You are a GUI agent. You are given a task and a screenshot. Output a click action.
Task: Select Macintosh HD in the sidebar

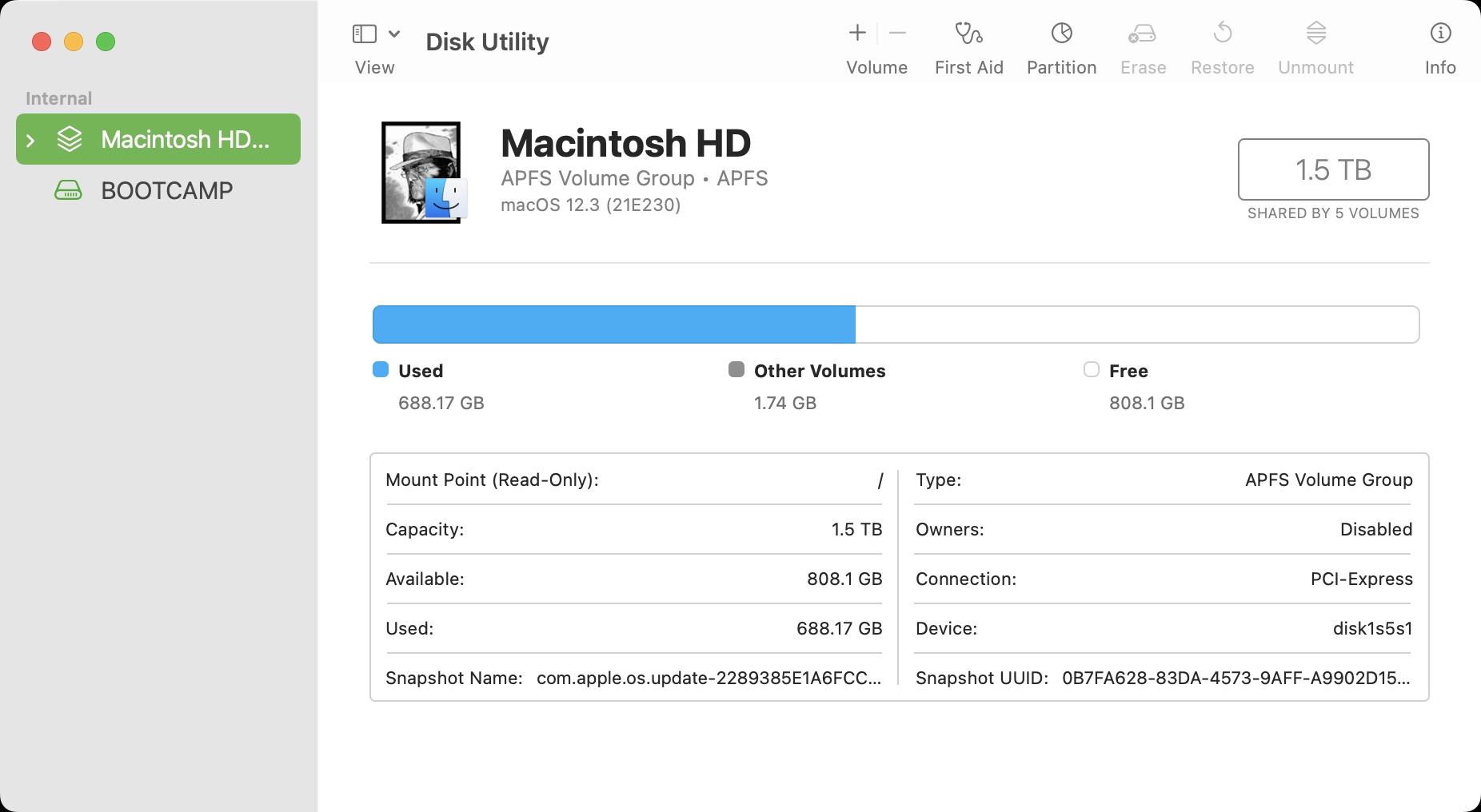[x=158, y=139]
